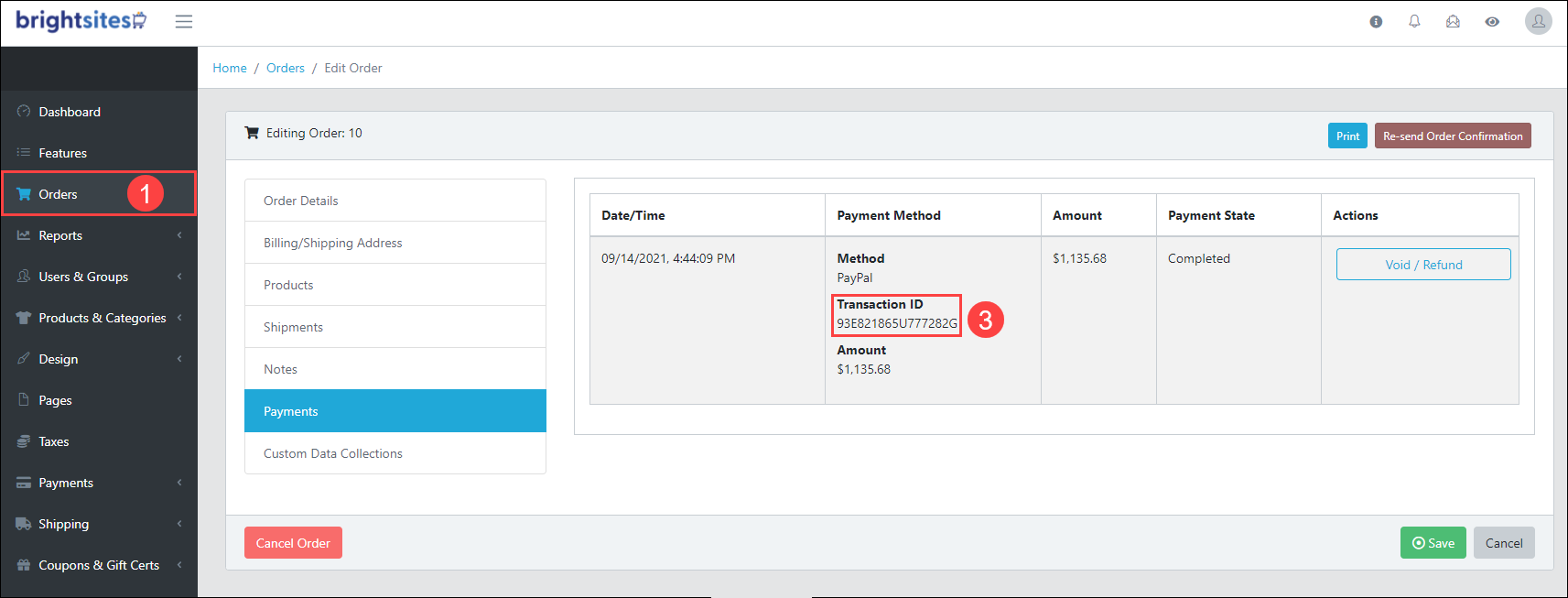
Task: Click the Coupons & Gift Certs gift icon
Action: (x=24, y=565)
